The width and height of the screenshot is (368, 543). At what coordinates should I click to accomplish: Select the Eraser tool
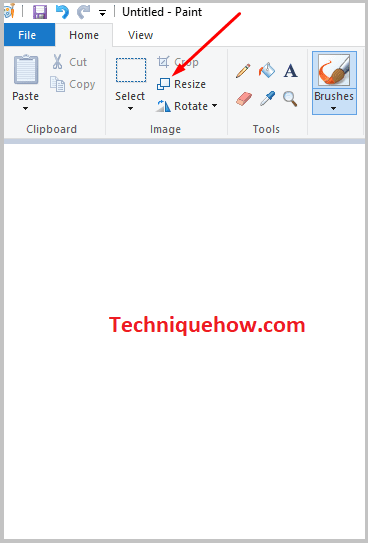pyautogui.click(x=244, y=99)
